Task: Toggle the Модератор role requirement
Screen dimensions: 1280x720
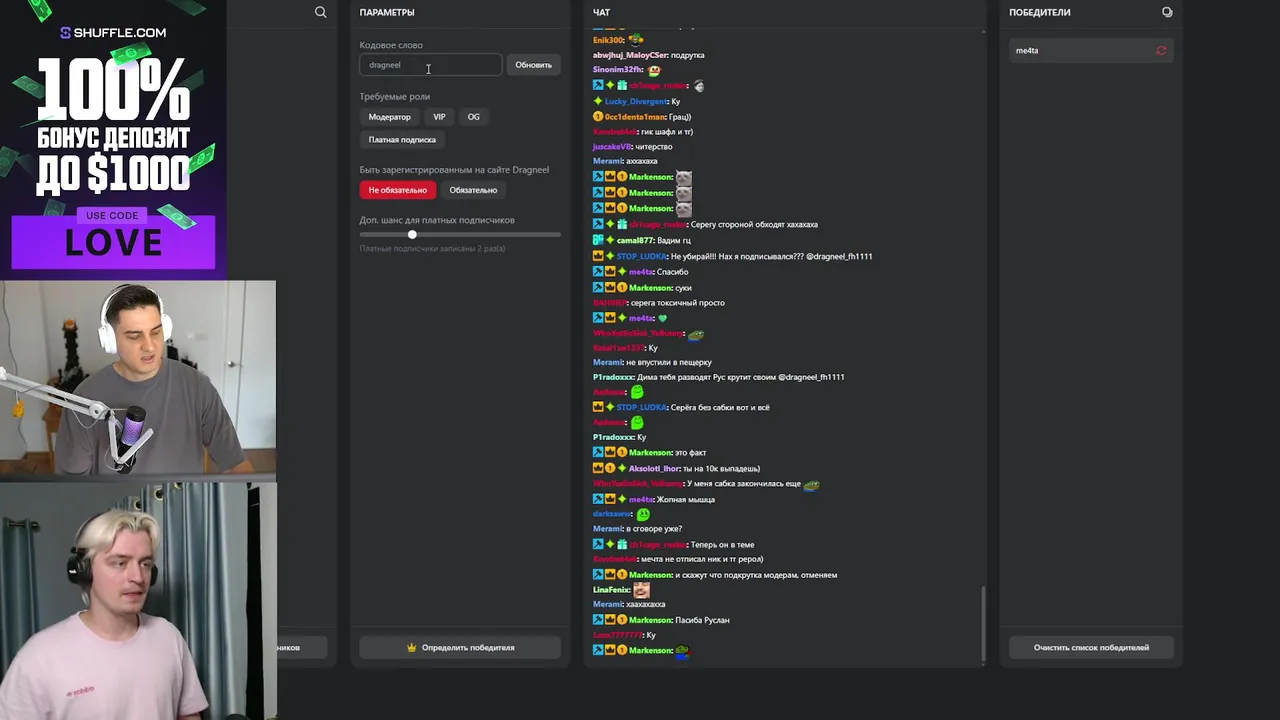Action: [x=389, y=117]
